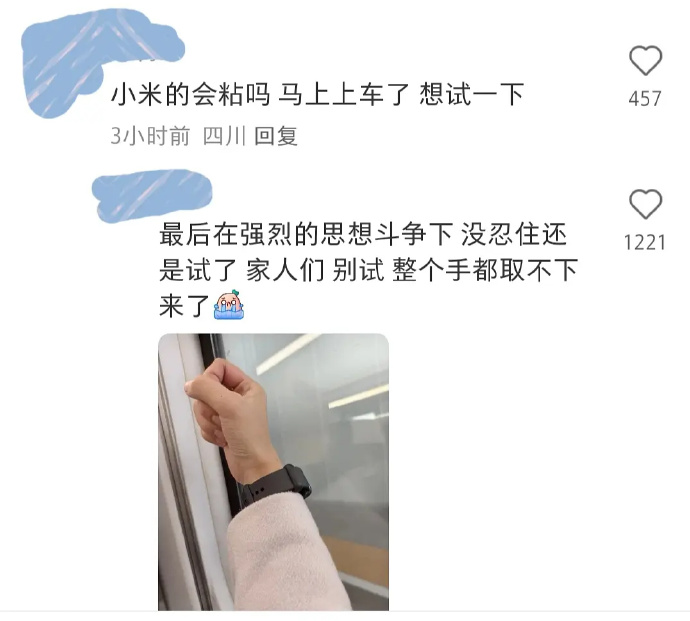Tap the blurred username beside the first avatar

[x=143, y=37]
